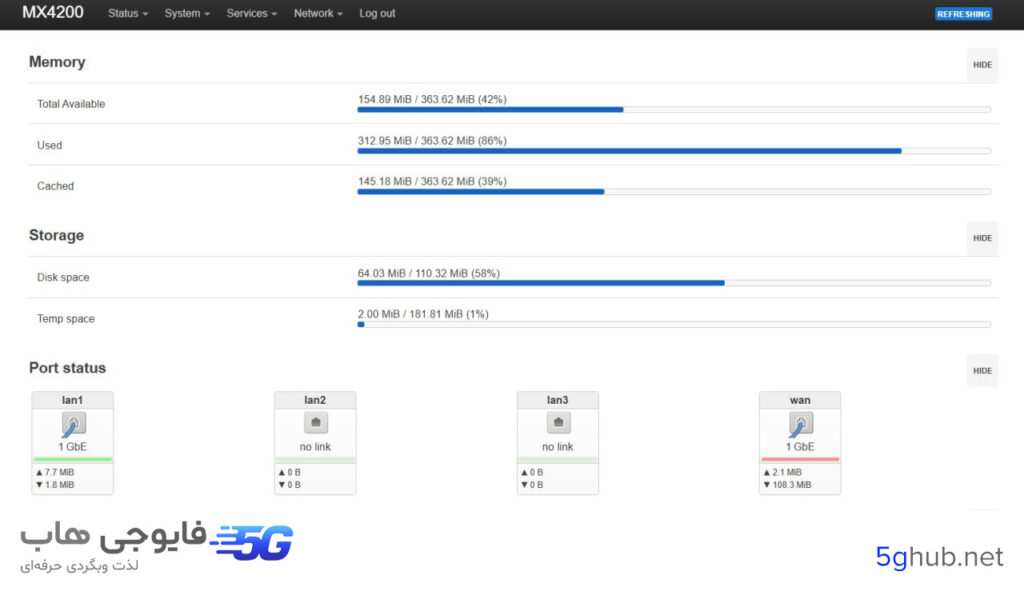Click the lan2 no link status text
The image size is (1024, 591).
pyautogui.click(x=315, y=447)
